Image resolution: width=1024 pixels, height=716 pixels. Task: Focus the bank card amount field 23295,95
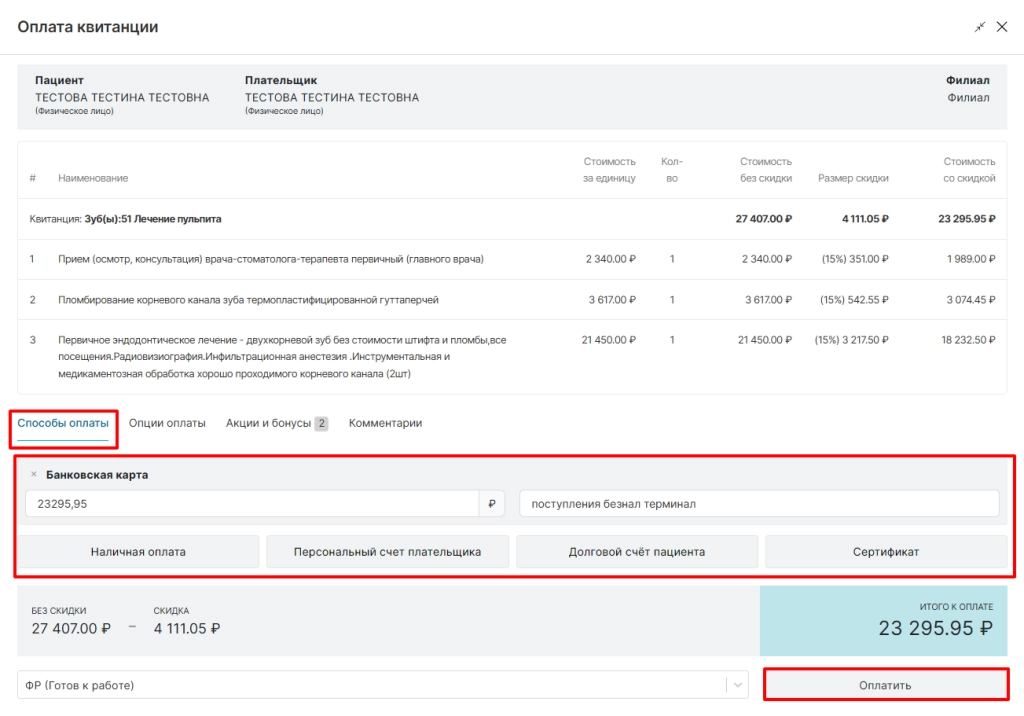pos(252,504)
